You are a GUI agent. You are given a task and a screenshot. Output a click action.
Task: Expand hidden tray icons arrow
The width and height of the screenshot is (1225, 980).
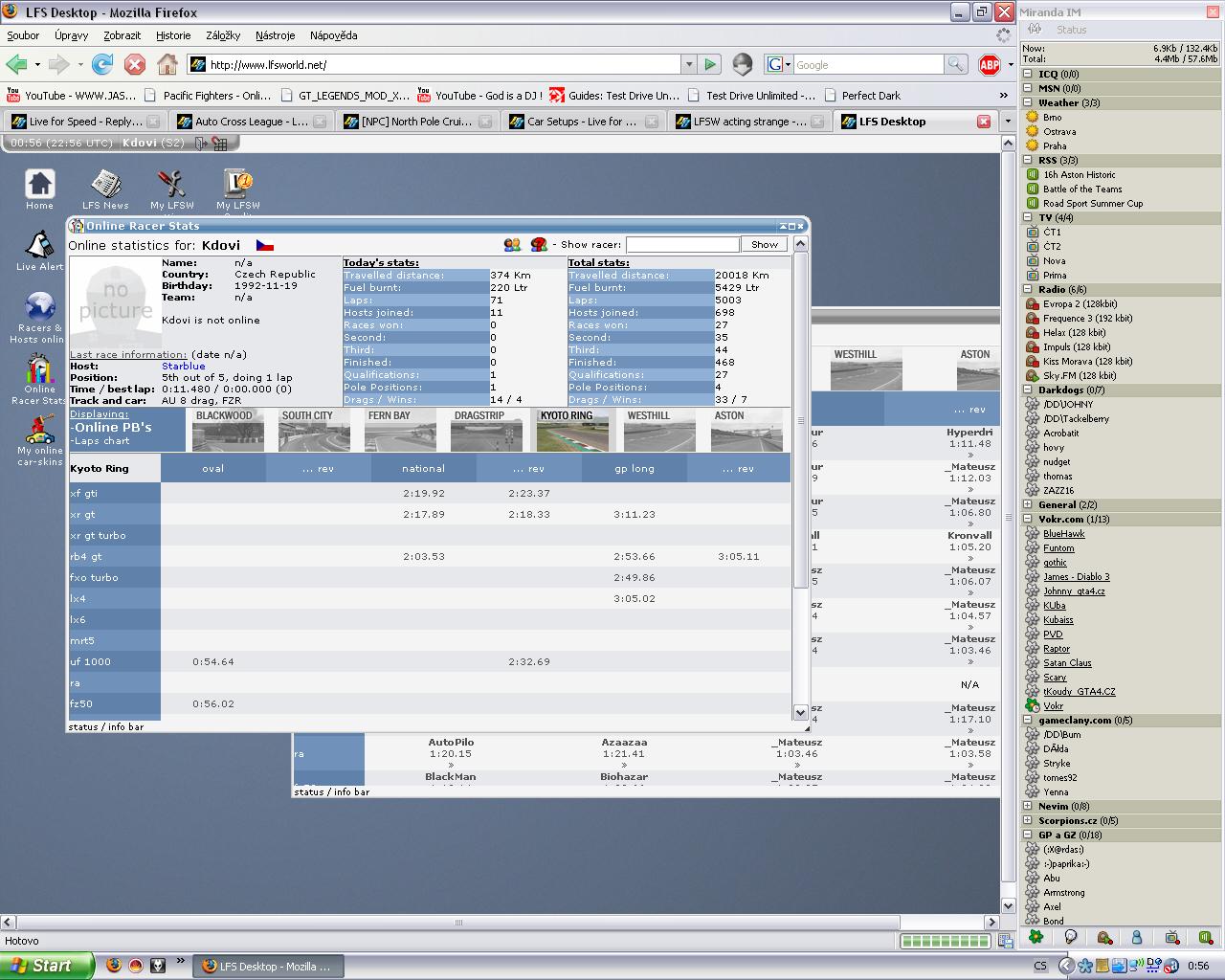(x=1066, y=966)
